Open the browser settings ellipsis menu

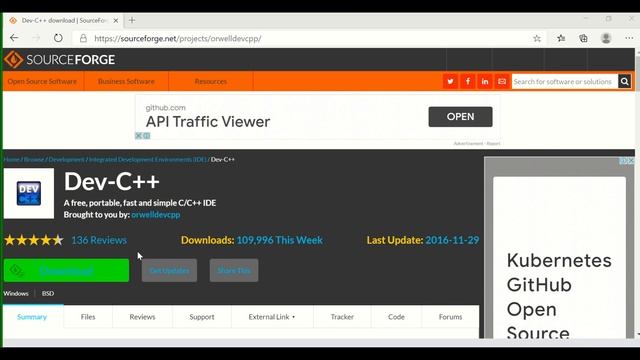tap(629, 38)
